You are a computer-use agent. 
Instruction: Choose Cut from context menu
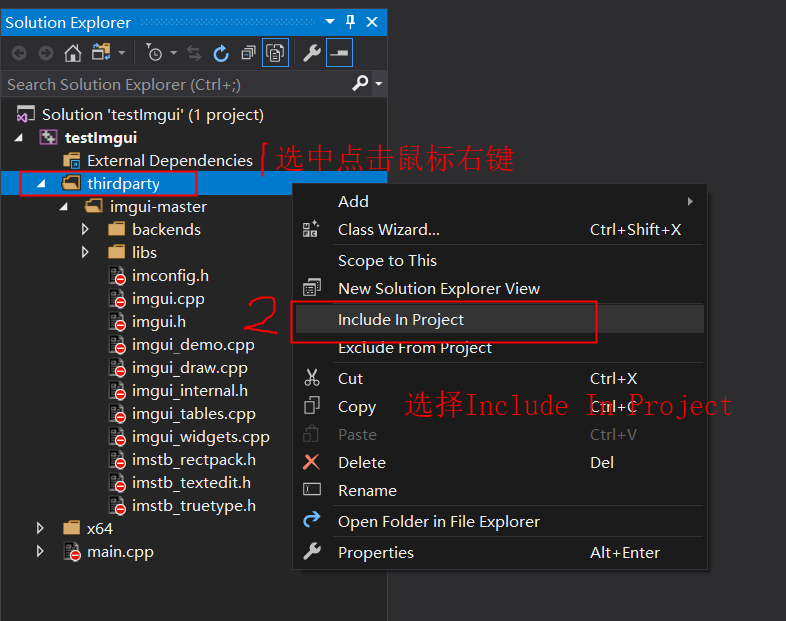coord(500,378)
